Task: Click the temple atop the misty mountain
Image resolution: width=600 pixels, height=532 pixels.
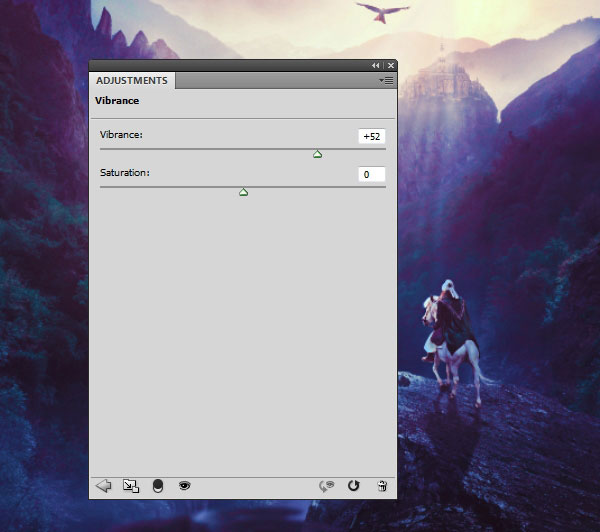Action: pos(442,77)
